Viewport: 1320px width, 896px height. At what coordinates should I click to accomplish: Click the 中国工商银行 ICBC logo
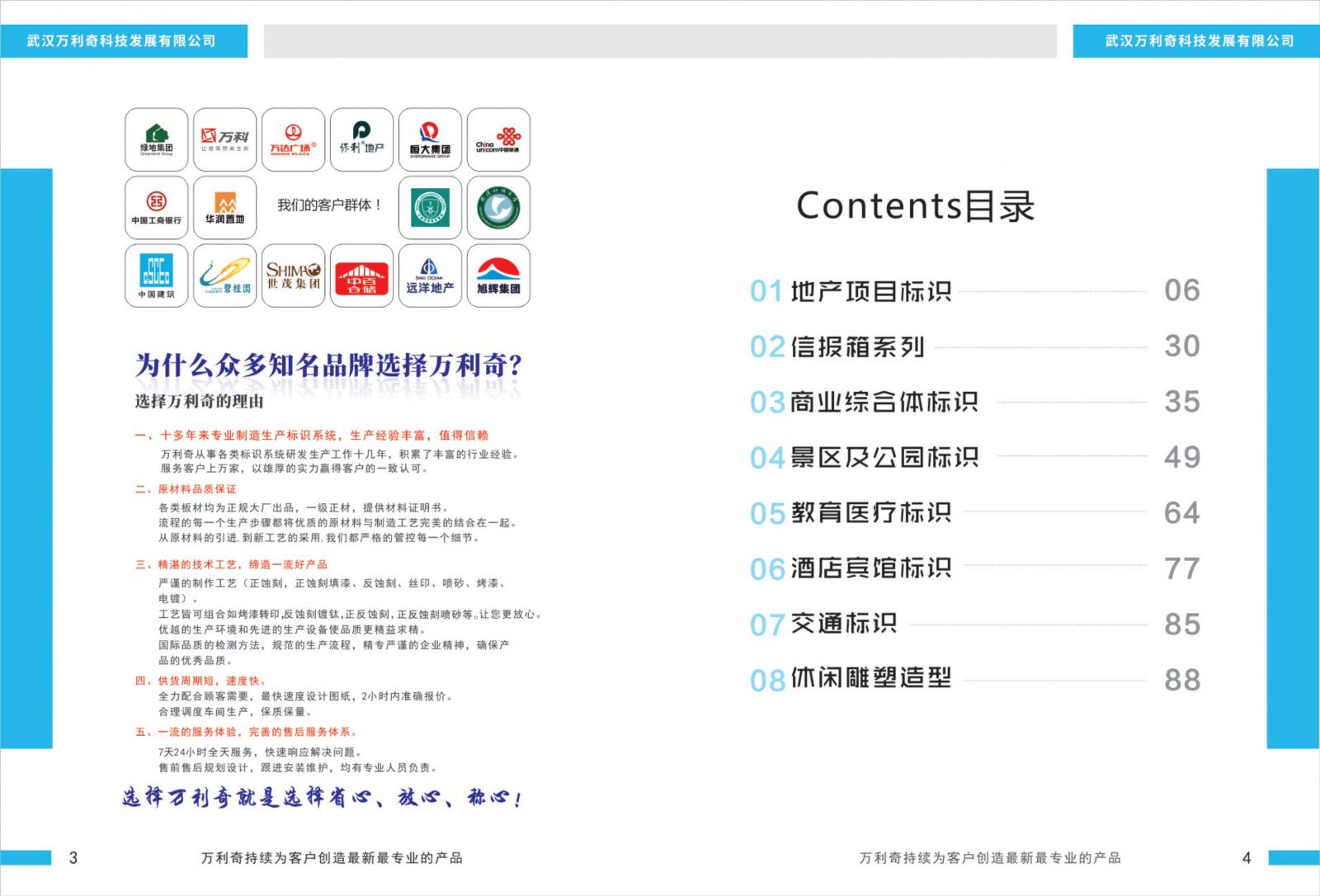coord(157,208)
